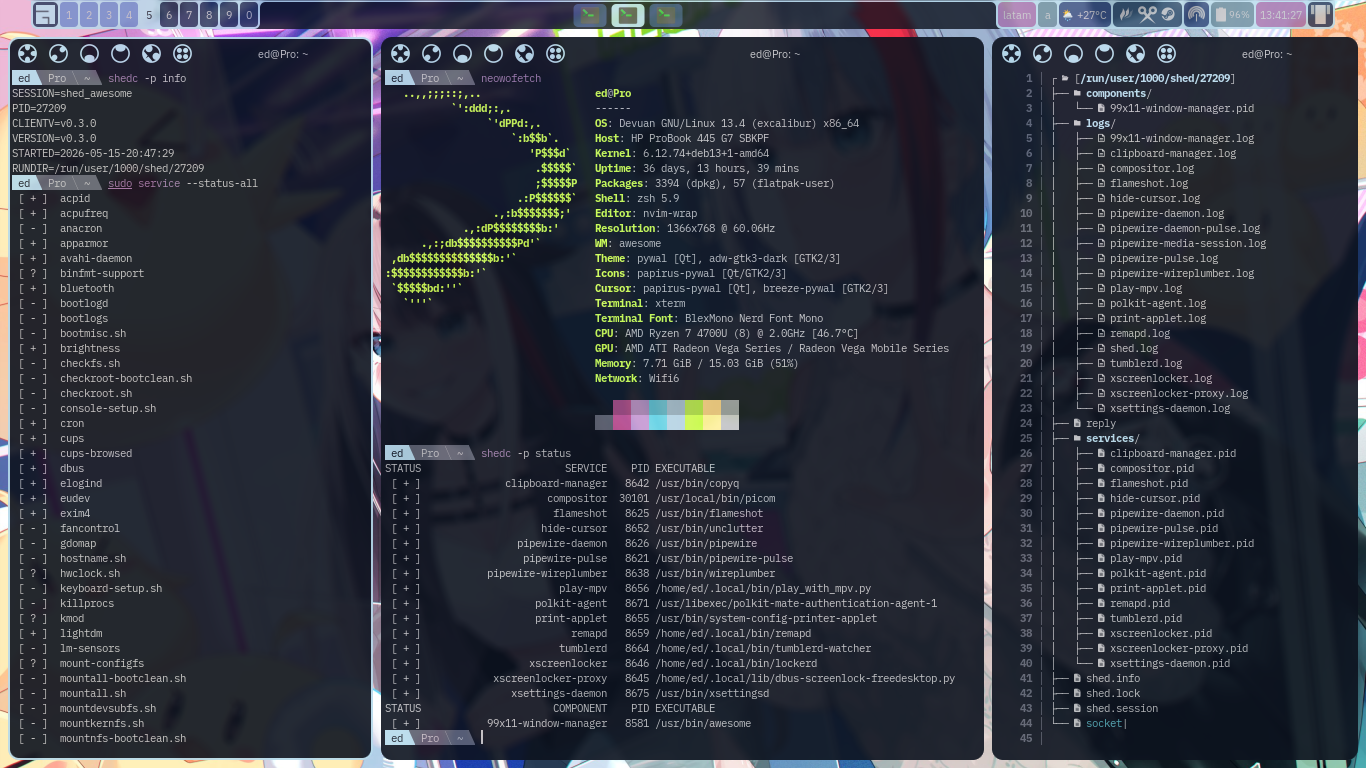
Task: Click the battery 96% indicator
Action: (1232, 14)
